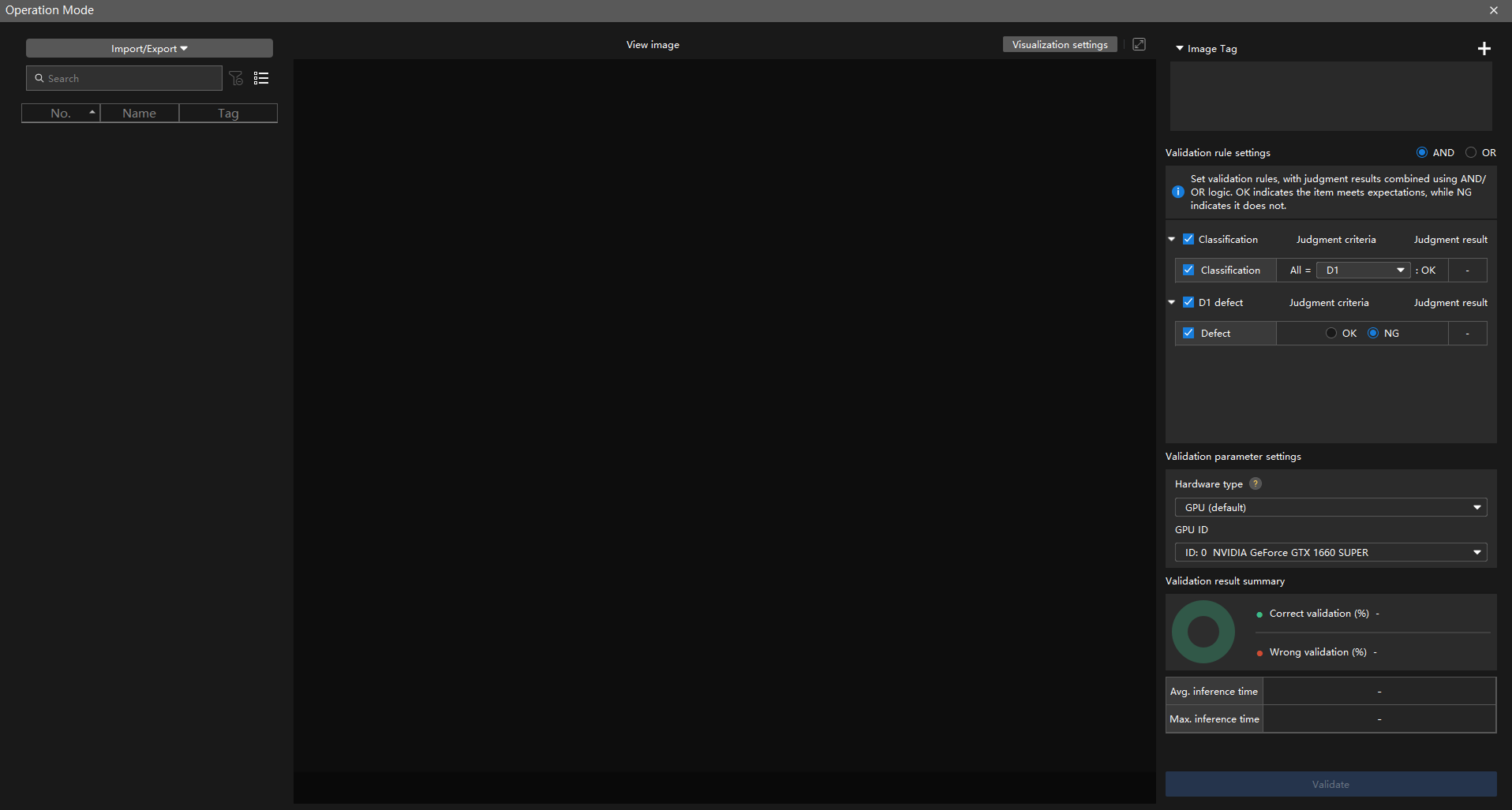Viewport: 1512px width, 810px height.
Task: Sort by the Name column header
Action: point(140,113)
